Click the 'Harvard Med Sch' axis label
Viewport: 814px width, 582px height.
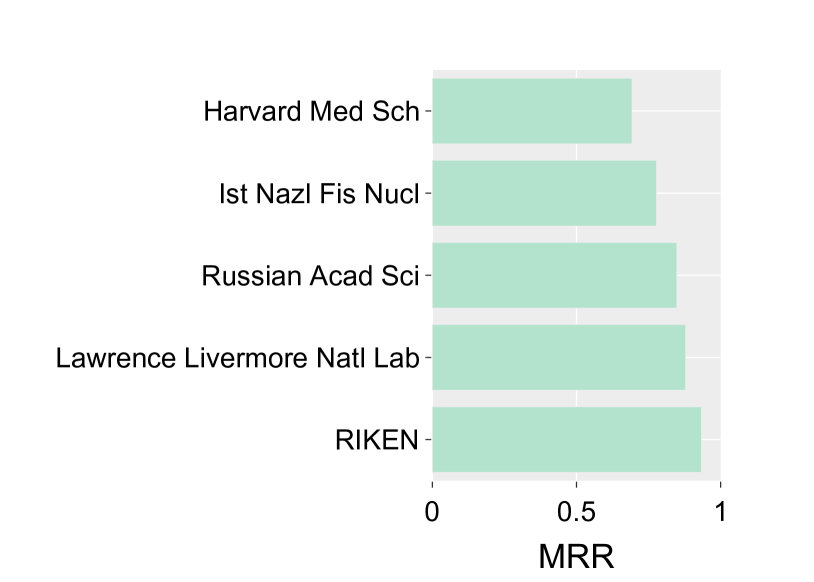[311, 111]
